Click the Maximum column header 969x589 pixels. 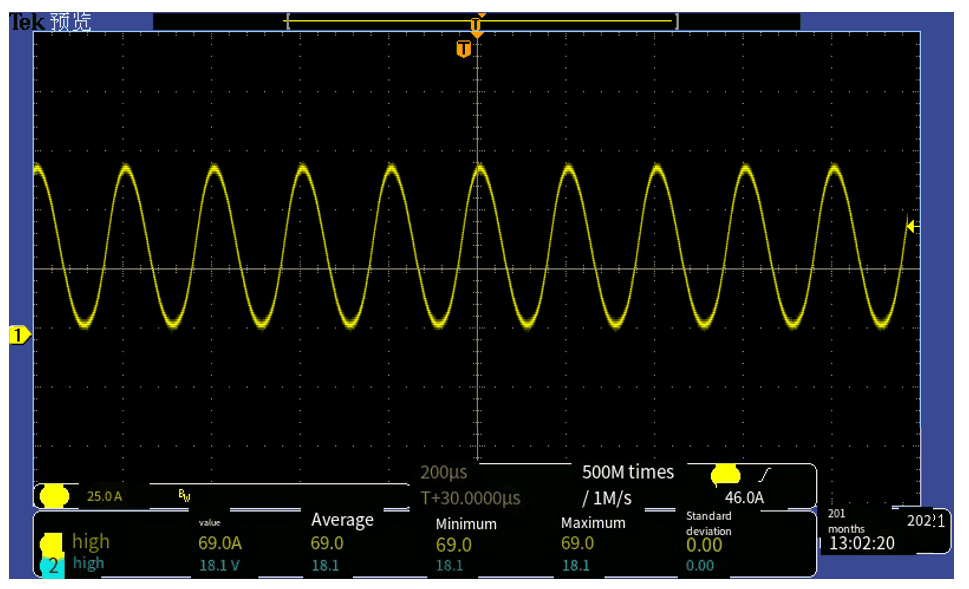pyautogui.click(x=593, y=523)
